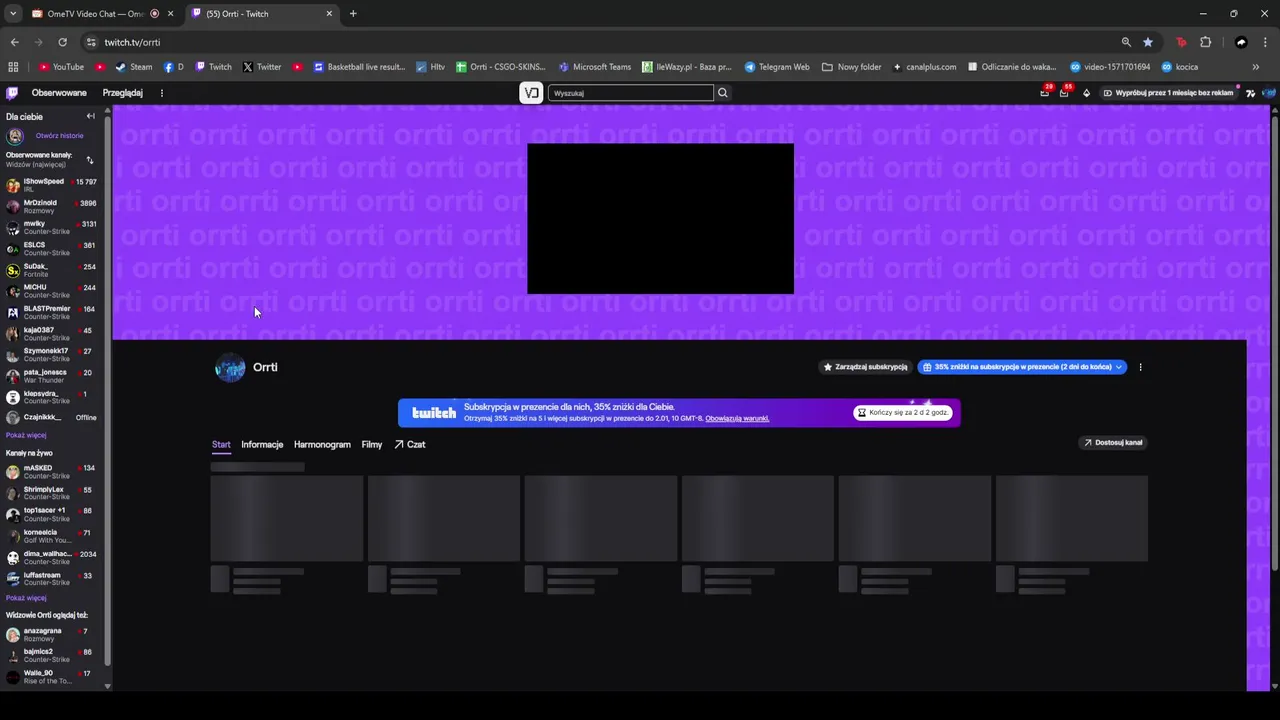Viewport: 1280px width, 720px height.
Task: Open Twitch notifications inbox icon showing 55
Action: [1065, 92]
